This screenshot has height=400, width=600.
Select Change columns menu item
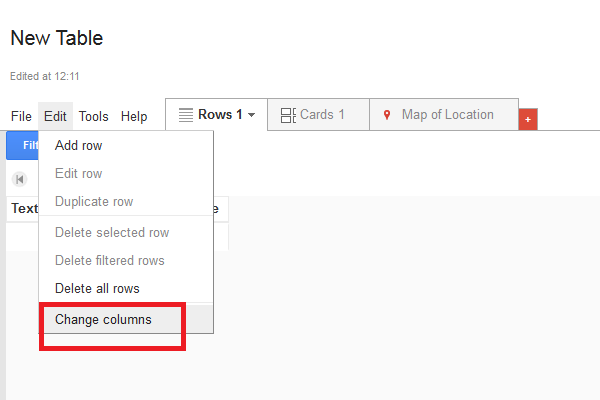(126, 319)
